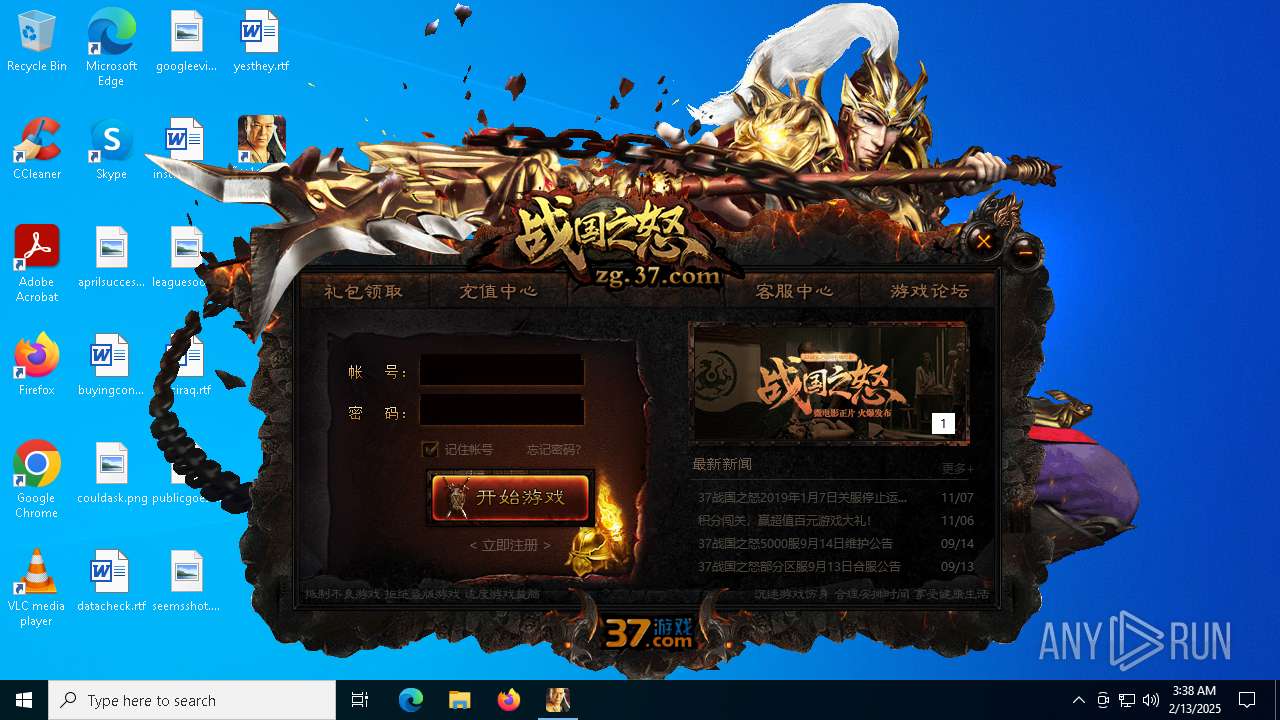Open news item 37战国之怒2019年1月7日关服停止运...
This screenshot has height=720, width=1280.
coord(802,497)
